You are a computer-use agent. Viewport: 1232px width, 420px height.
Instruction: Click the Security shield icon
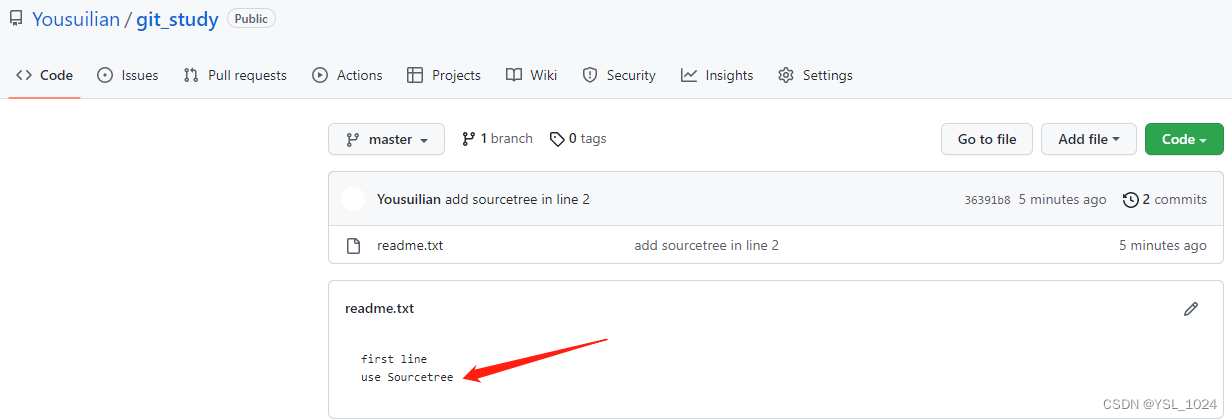coord(590,75)
